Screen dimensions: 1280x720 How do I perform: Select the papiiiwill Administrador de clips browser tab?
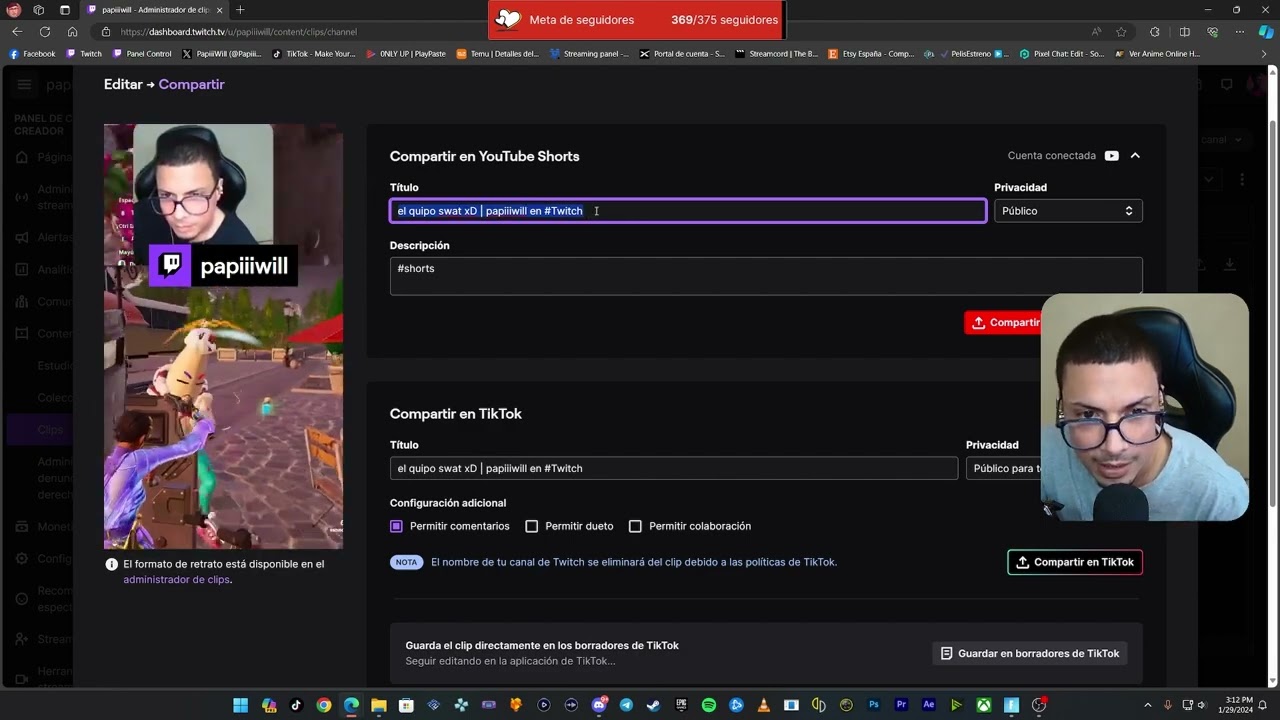pos(155,10)
